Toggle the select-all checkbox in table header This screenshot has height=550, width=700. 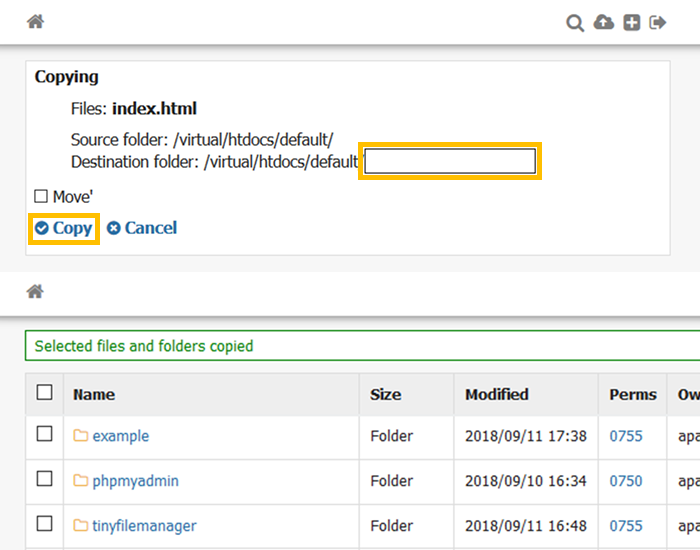pos(44,393)
